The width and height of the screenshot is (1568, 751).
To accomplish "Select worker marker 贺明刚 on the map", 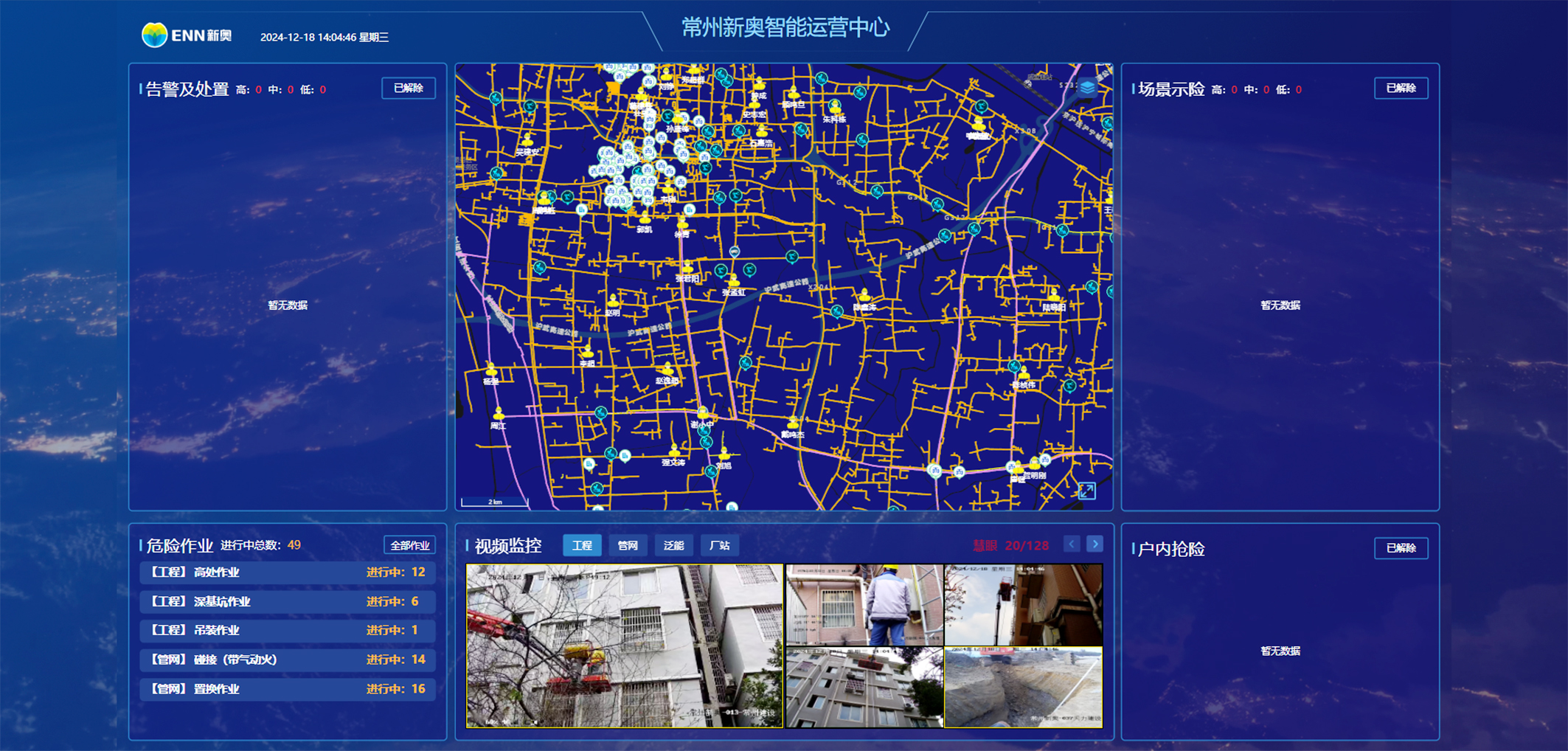I will pos(1035,465).
